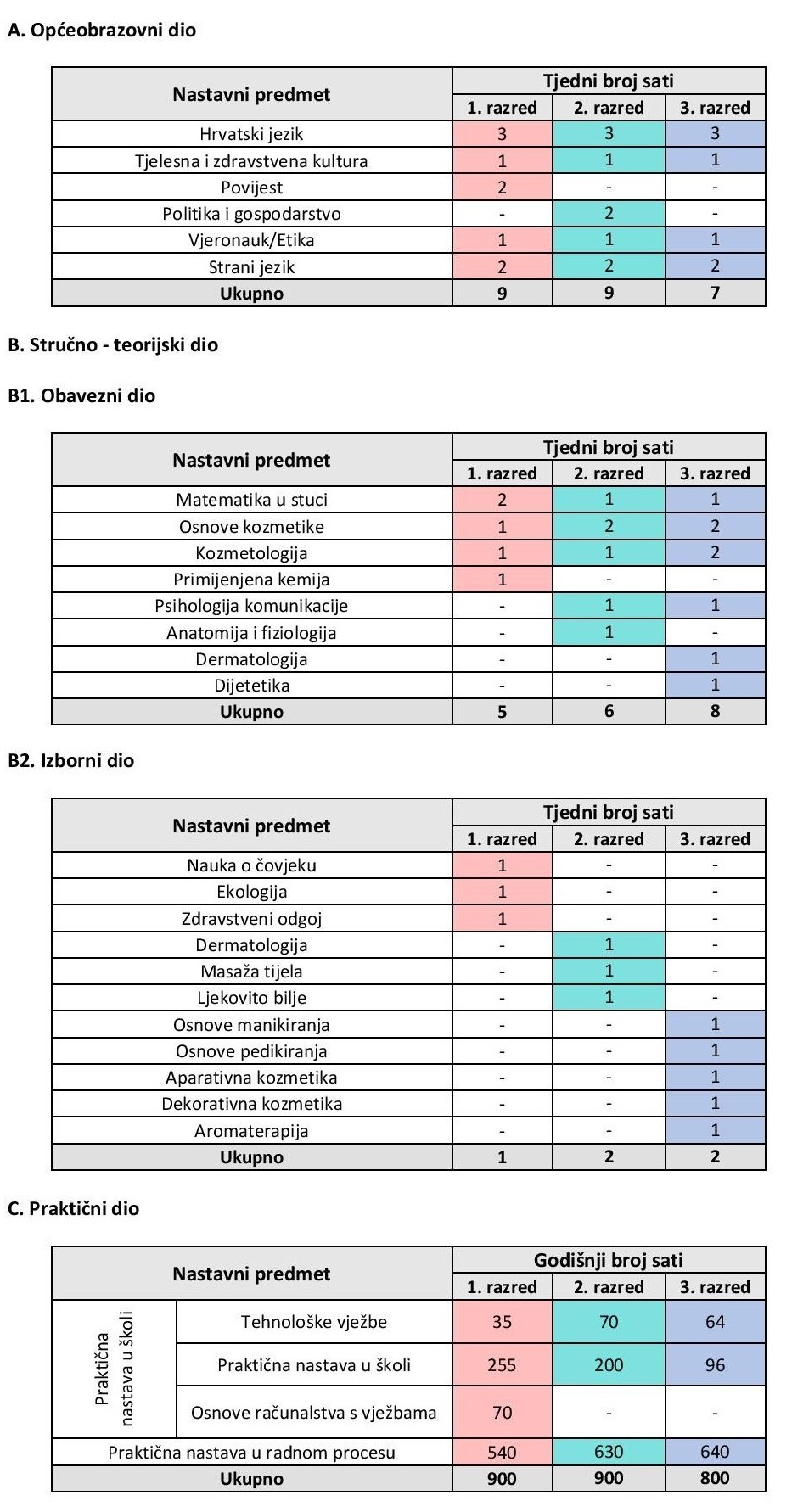The image size is (792, 1512).
Task: Select the A. Općeobrazovni dio heading
Action: coord(102,31)
